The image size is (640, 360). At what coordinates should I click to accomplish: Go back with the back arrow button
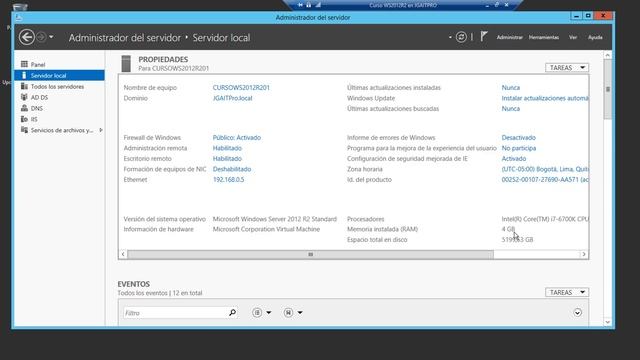(27, 37)
